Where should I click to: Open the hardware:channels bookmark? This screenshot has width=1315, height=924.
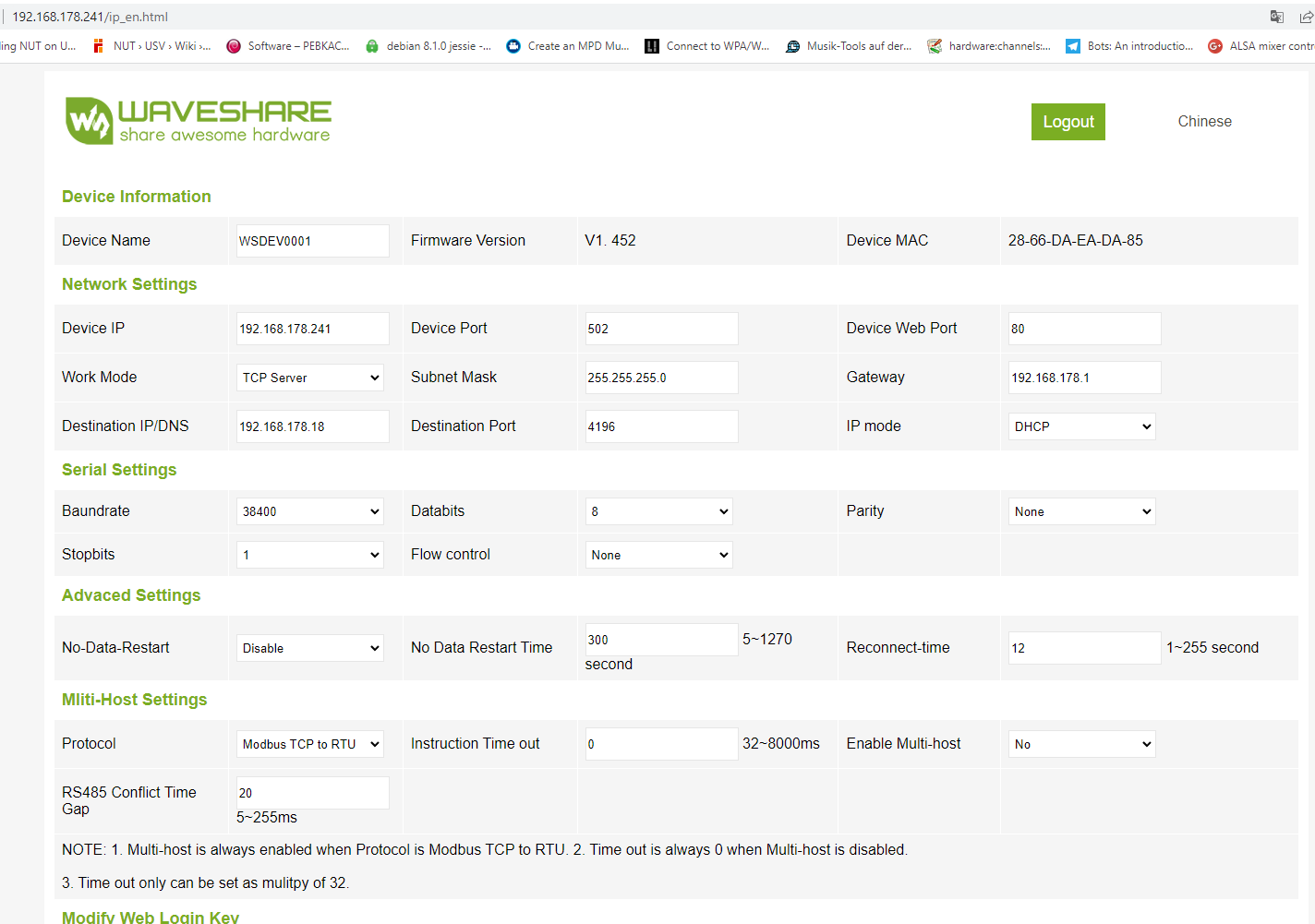(x=989, y=46)
